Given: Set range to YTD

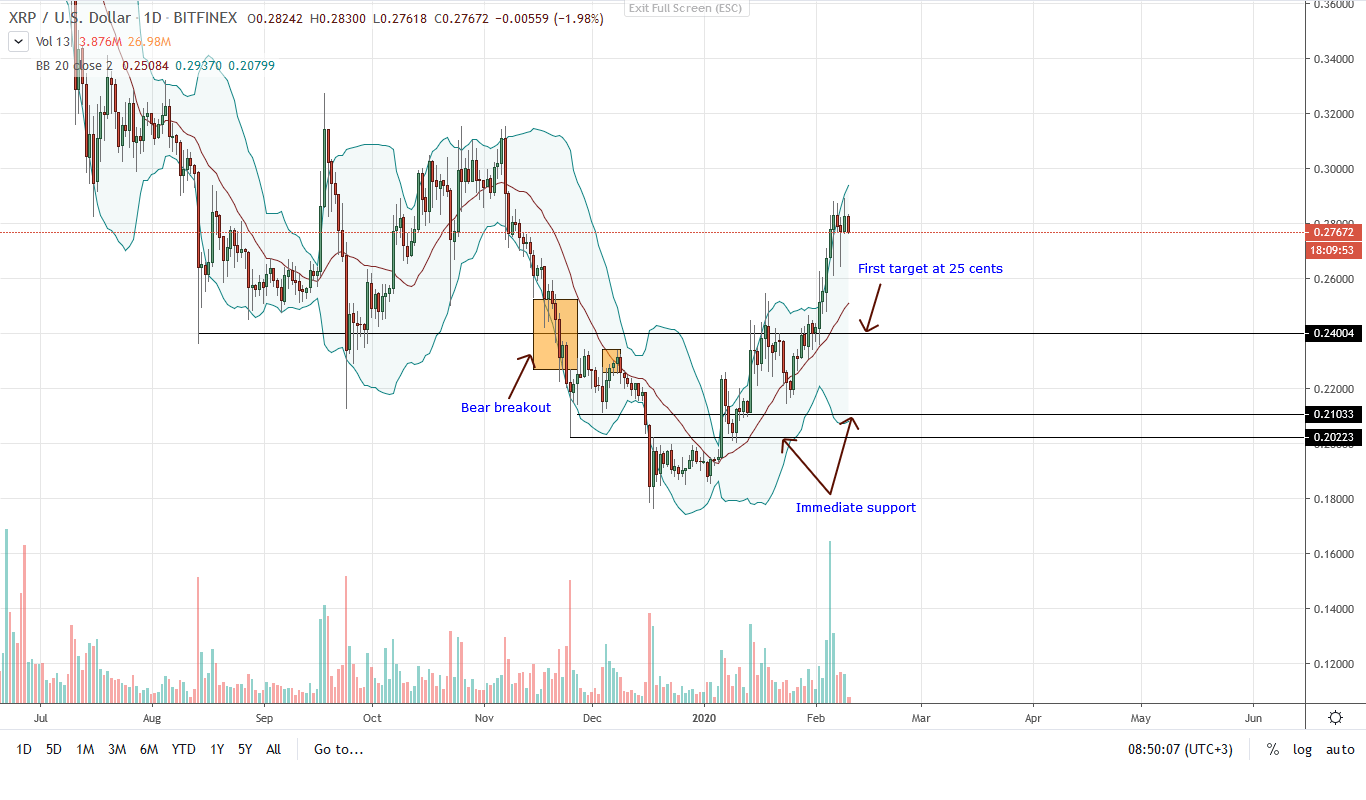Looking at the screenshot, I should [x=183, y=749].
